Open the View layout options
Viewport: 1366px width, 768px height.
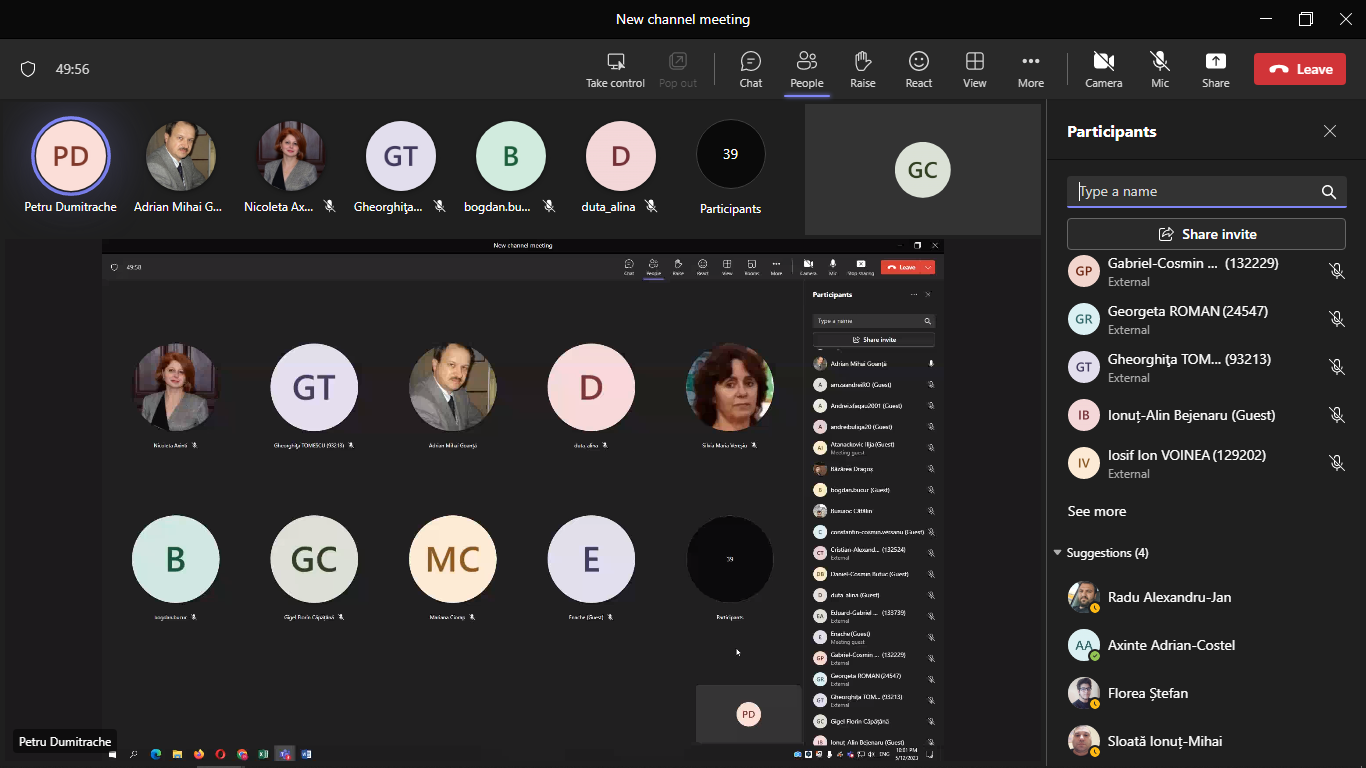[x=974, y=69]
